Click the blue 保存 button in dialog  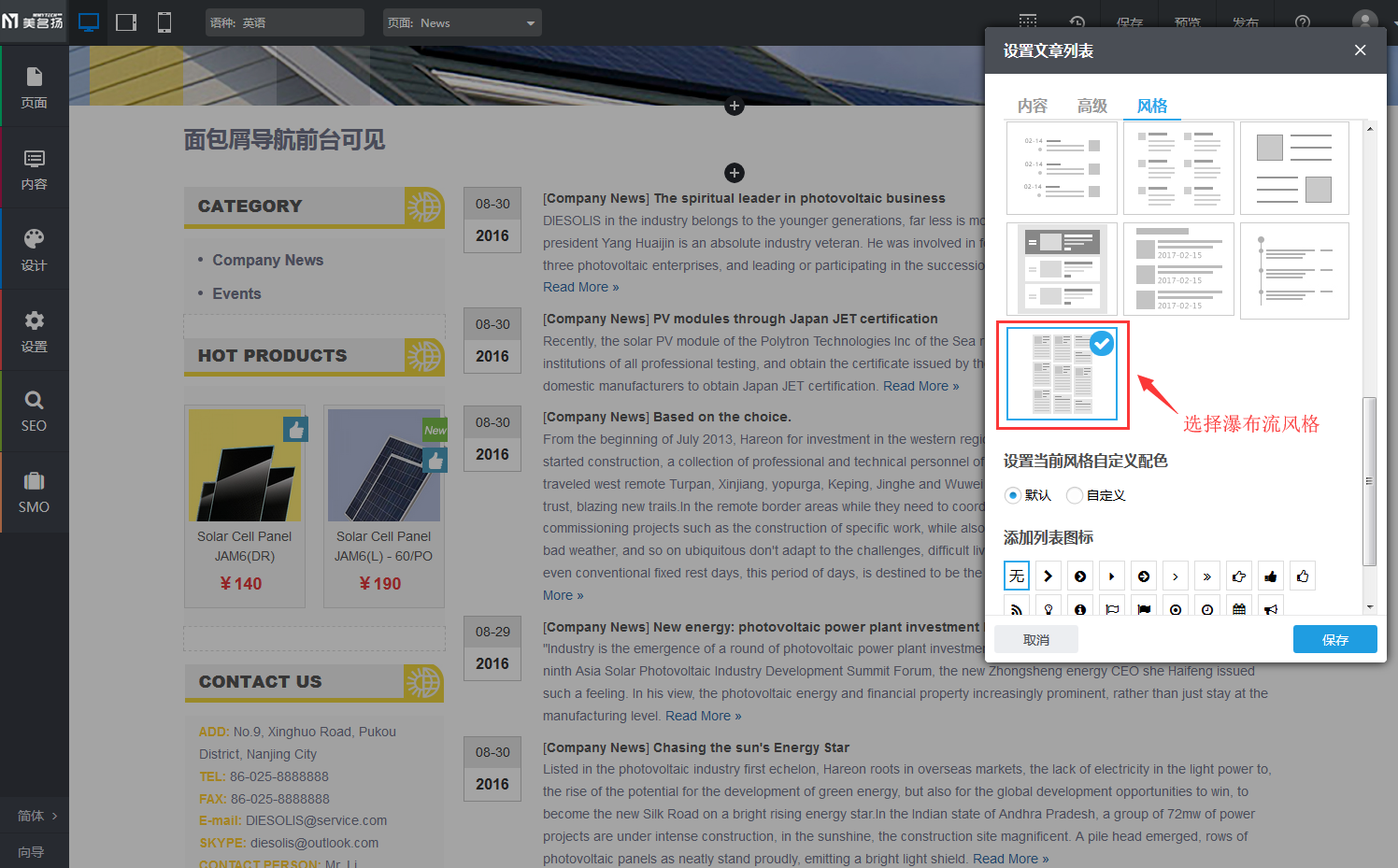point(1334,639)
